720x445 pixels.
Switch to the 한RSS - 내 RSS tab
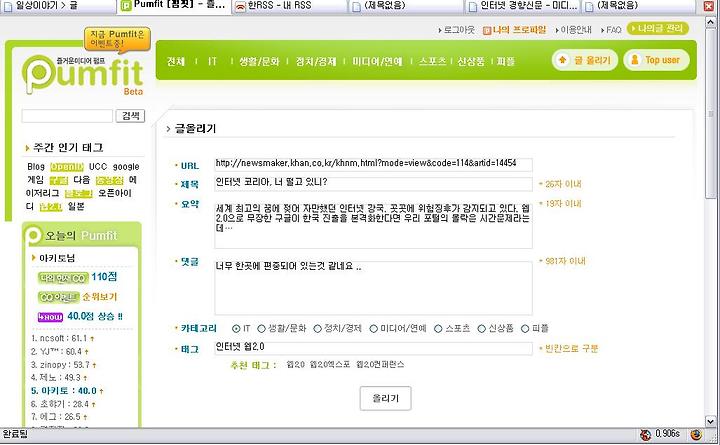(289, 6)
